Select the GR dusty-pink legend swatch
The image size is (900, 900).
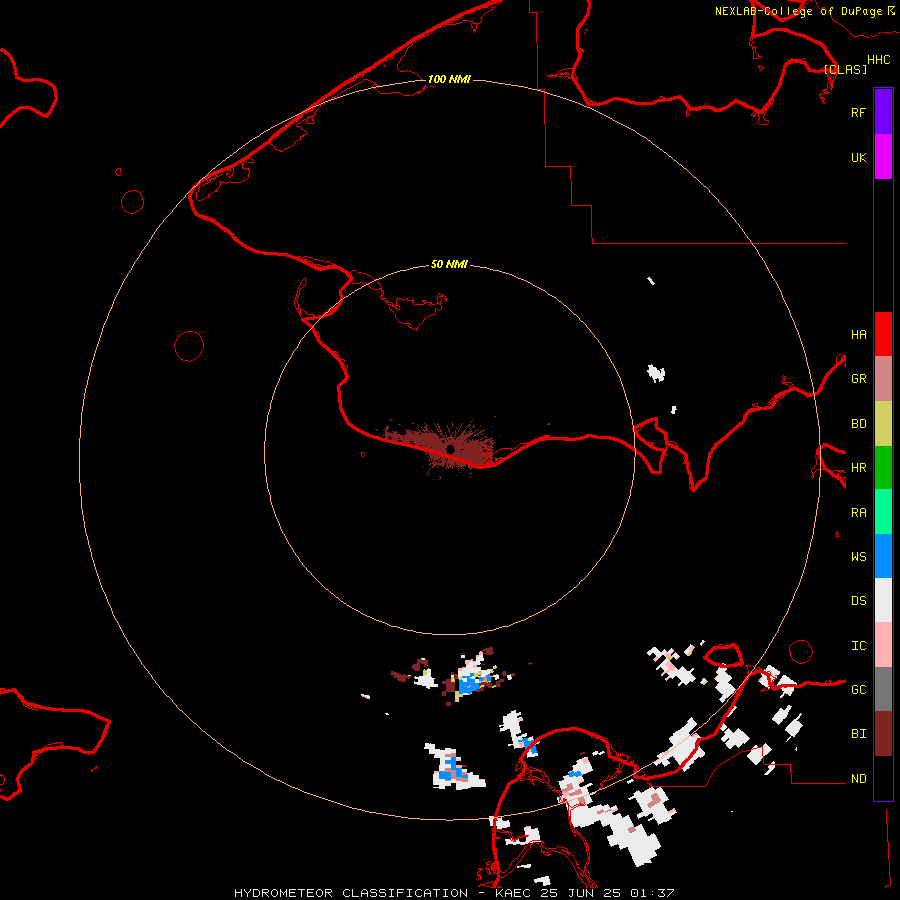(x=883, y=379)
